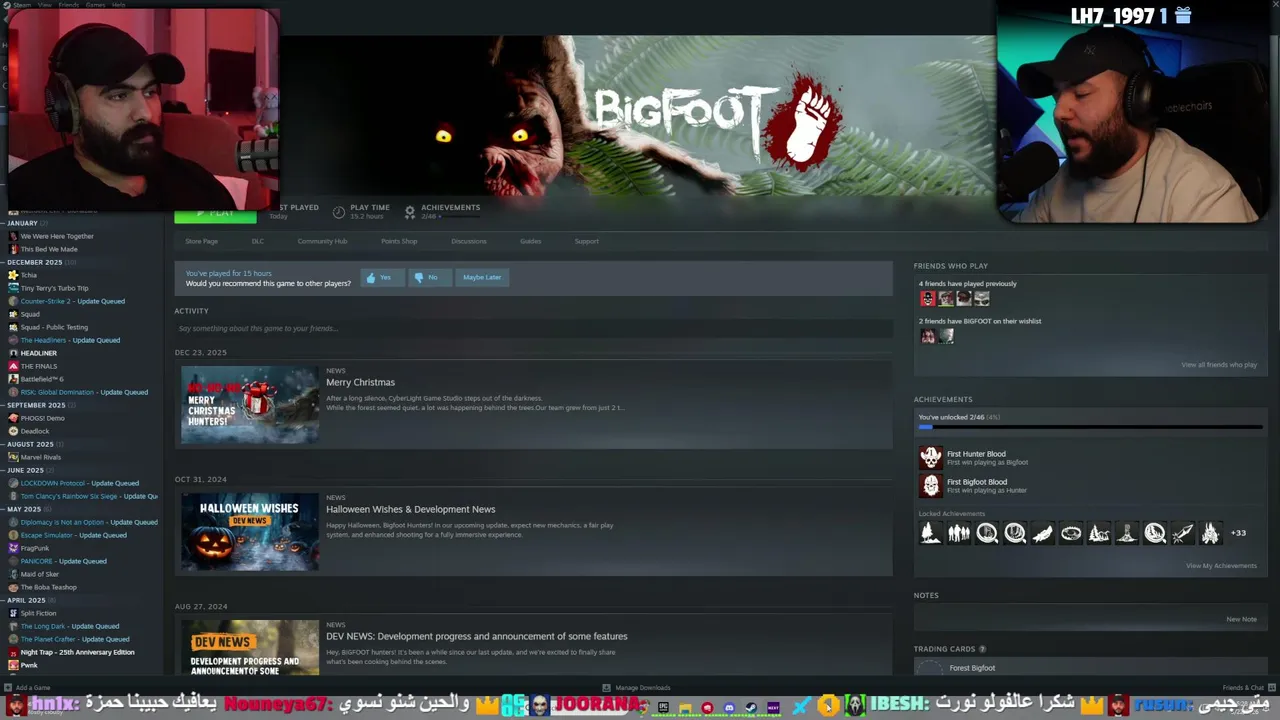
Task: Click the Trading Cards help question mark
Action: point(982,649)
